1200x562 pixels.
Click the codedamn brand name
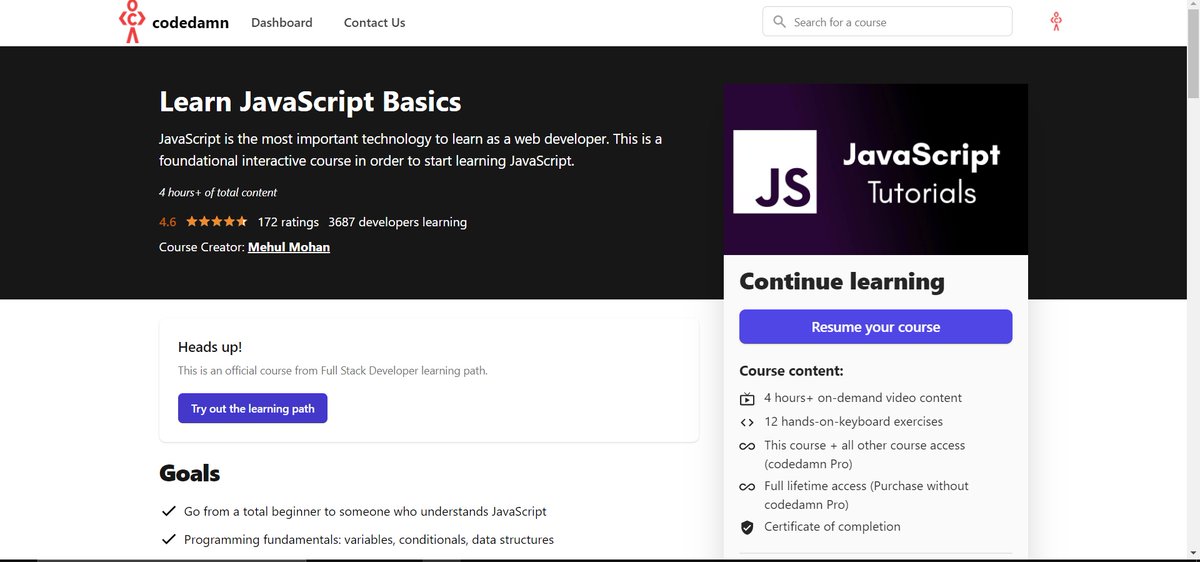[190, 22]
